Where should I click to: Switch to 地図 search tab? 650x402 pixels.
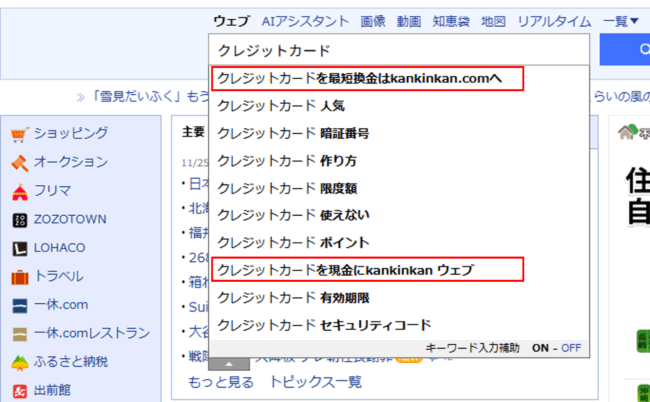pos(493,21)
